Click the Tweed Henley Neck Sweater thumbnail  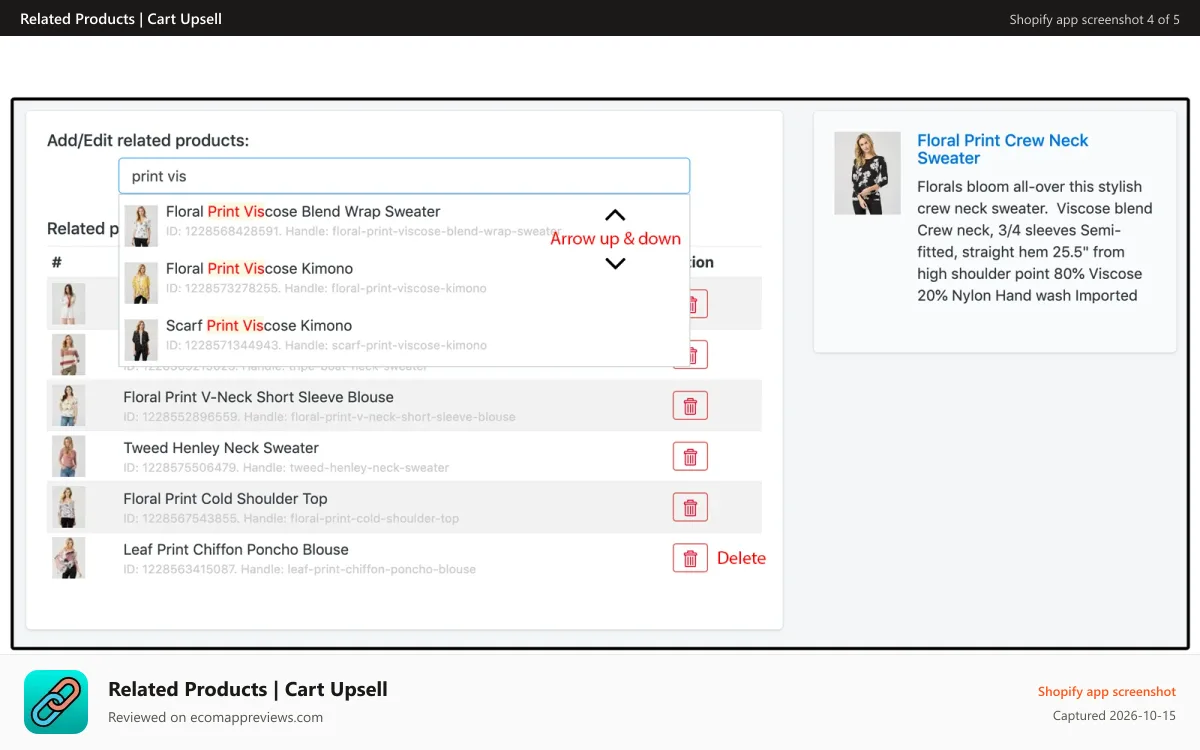pos(69,456)
